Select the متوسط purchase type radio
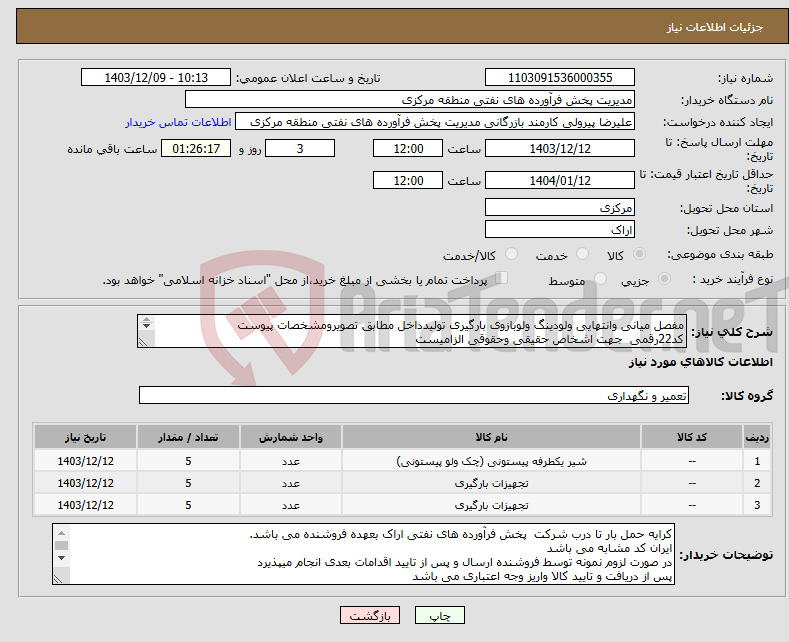This screenshot has height=642, width=789. tap(600, 279)
